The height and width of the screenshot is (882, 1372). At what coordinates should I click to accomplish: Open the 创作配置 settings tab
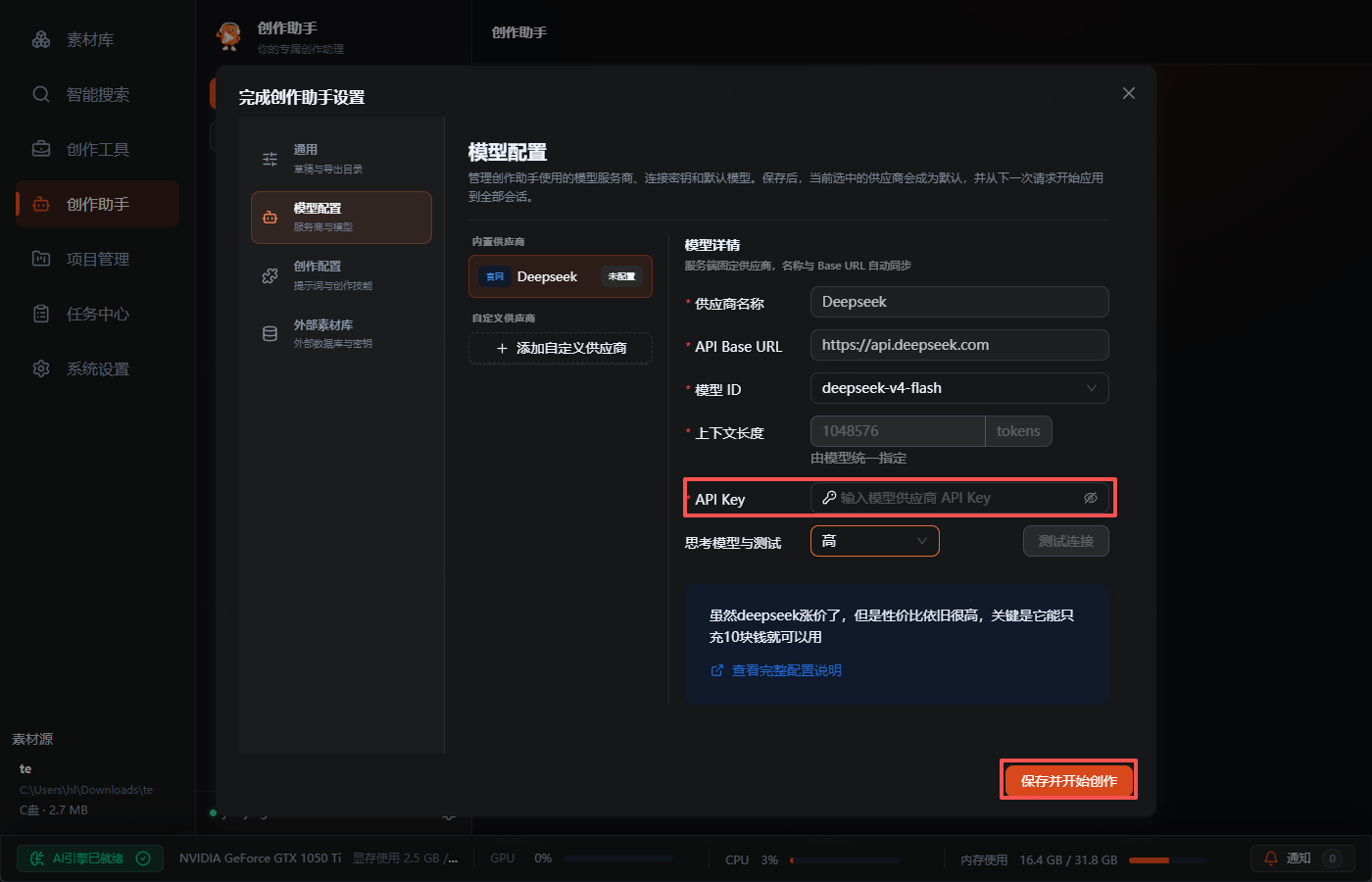click(x=341, y=275)
